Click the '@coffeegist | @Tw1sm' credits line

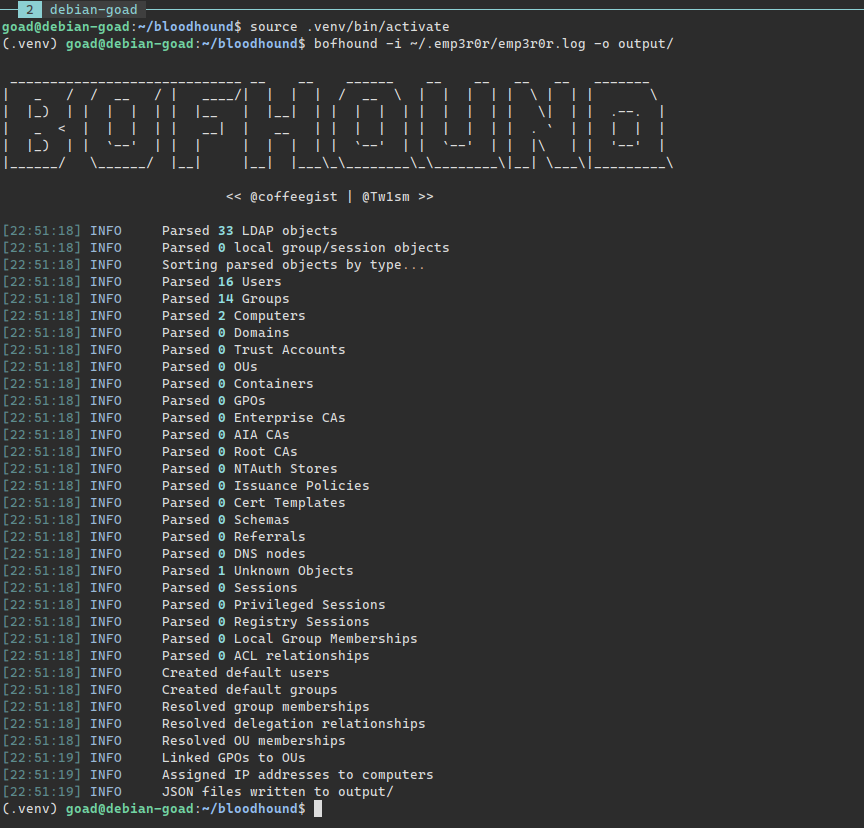[330, 197]
